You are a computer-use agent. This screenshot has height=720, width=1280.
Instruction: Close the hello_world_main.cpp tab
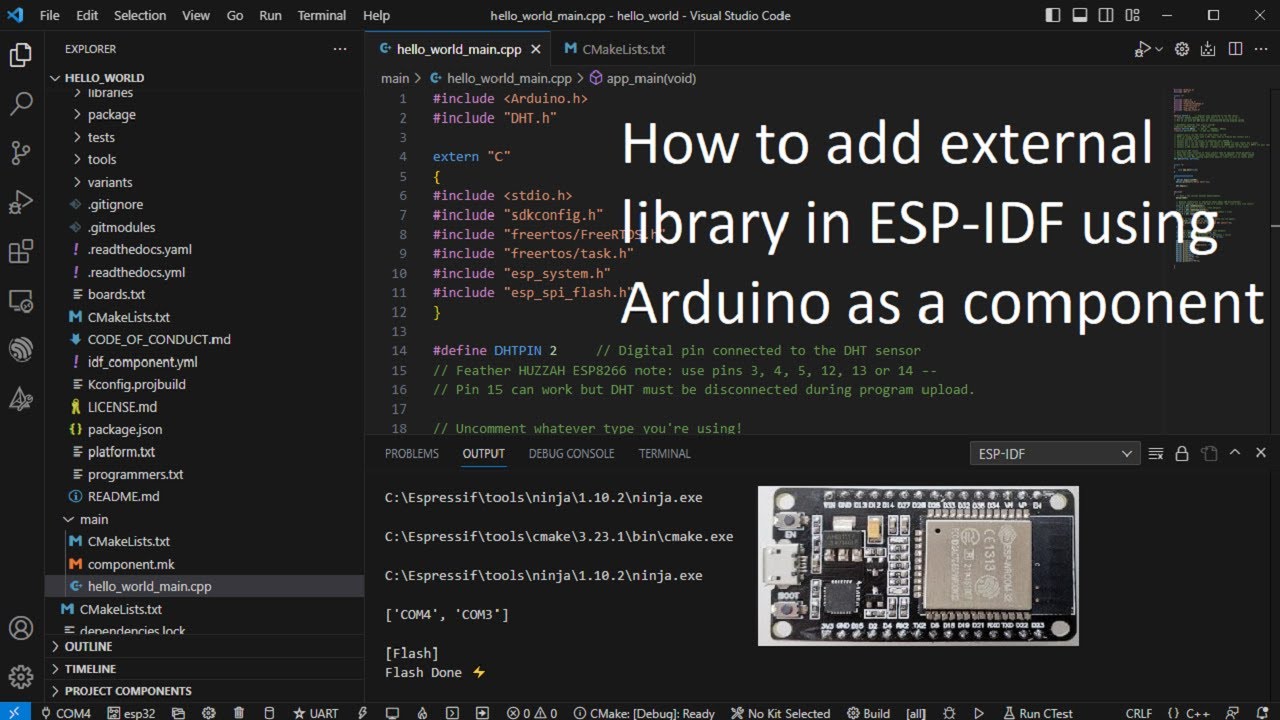coord(535,49)
